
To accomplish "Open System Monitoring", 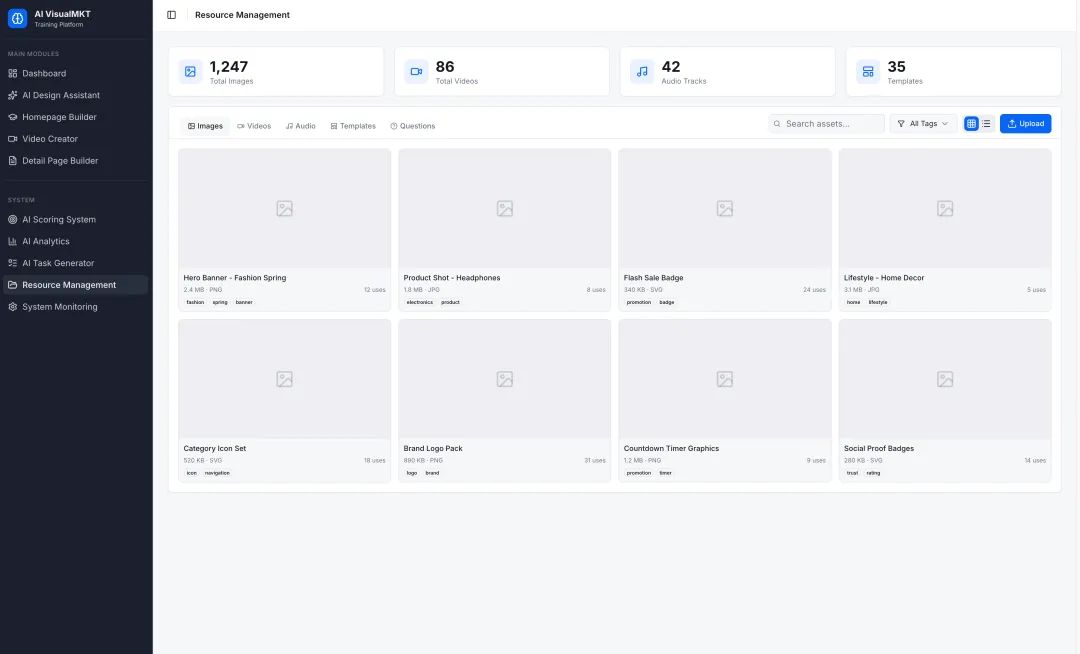I will click(75, 307).
